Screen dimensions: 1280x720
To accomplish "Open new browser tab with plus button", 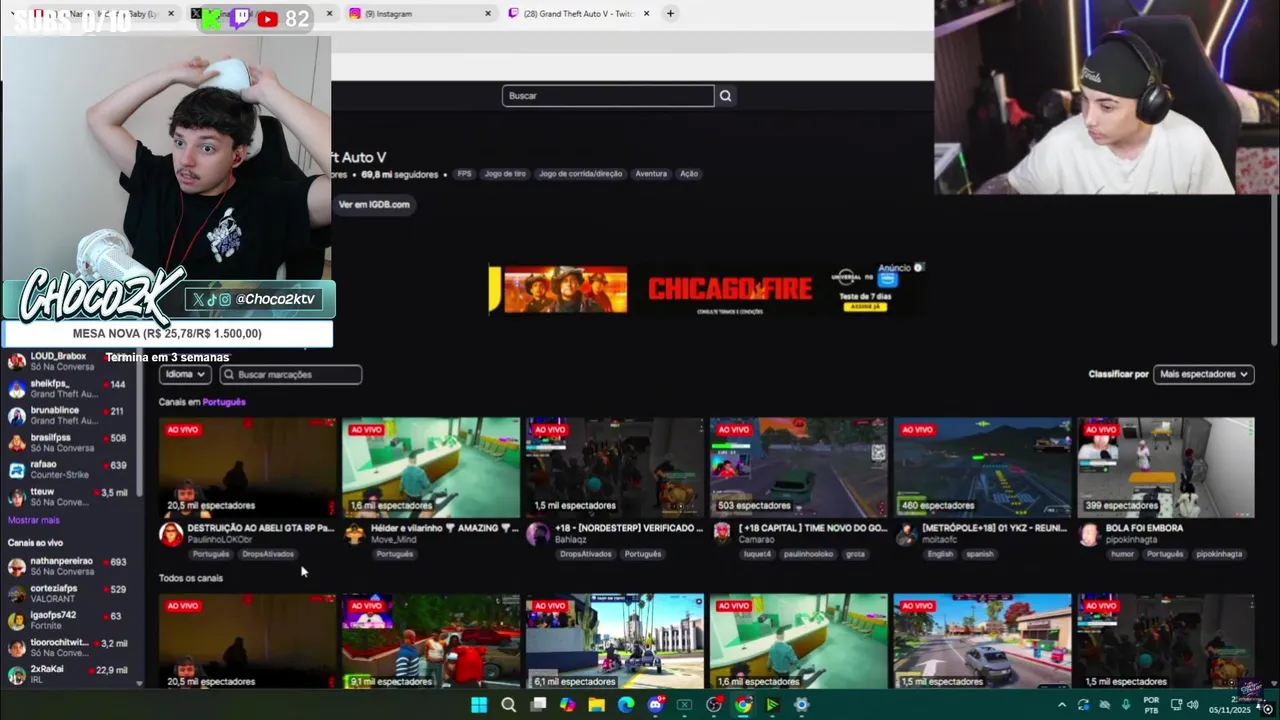I will 670,13.
